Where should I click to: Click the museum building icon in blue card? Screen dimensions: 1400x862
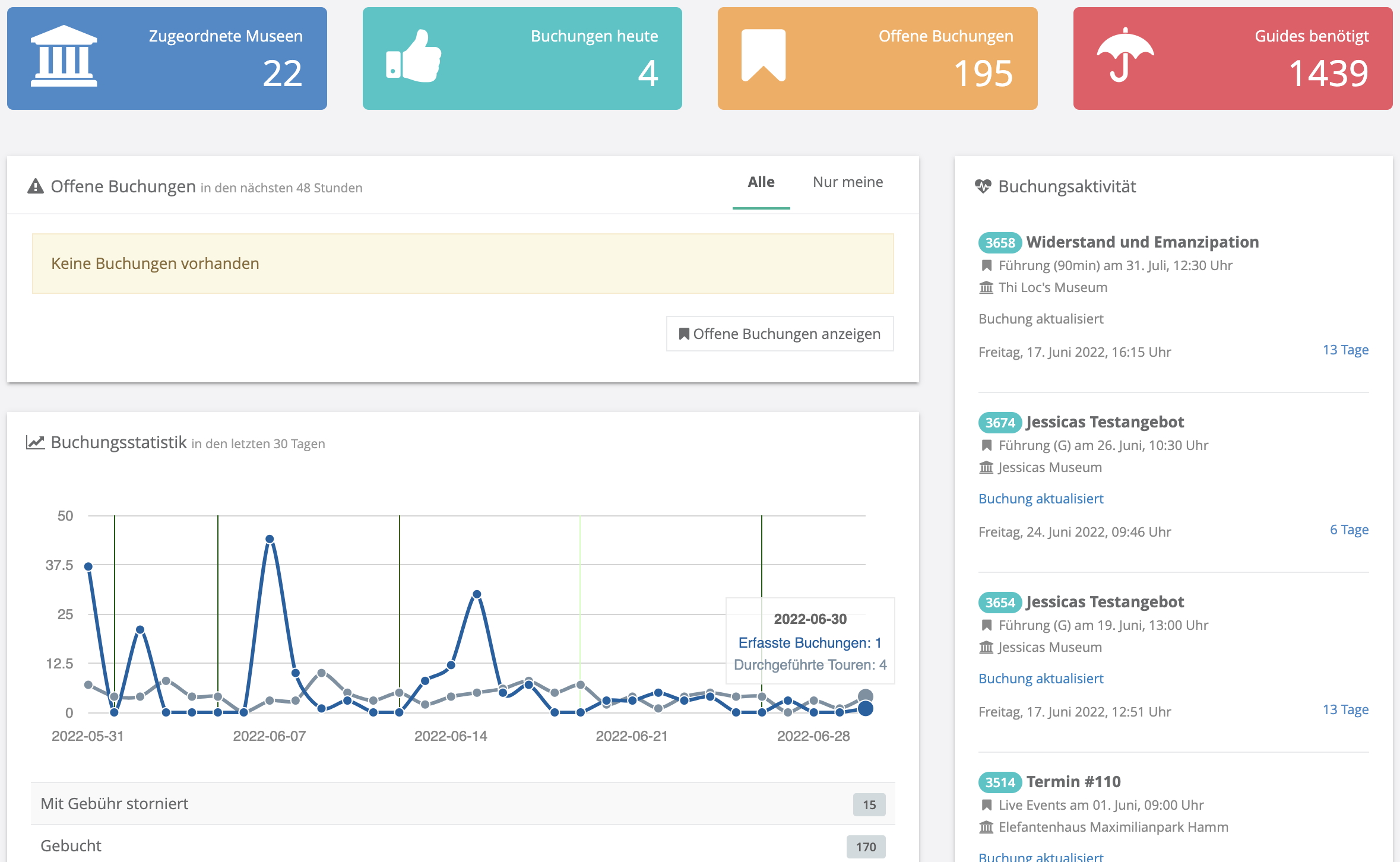pyautogui.click(x=64, y=56)
